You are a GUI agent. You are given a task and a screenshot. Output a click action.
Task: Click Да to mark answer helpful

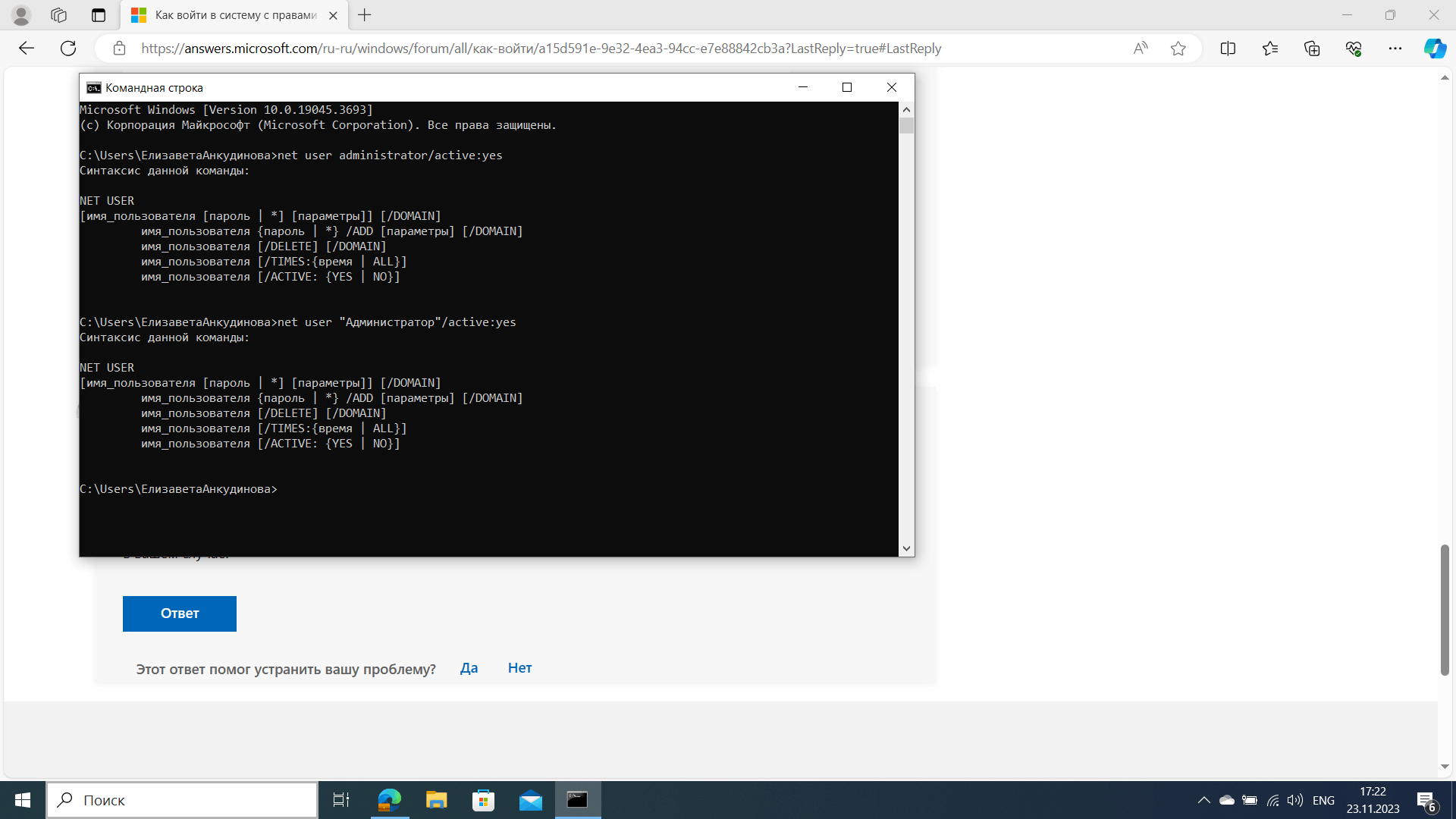469,668
